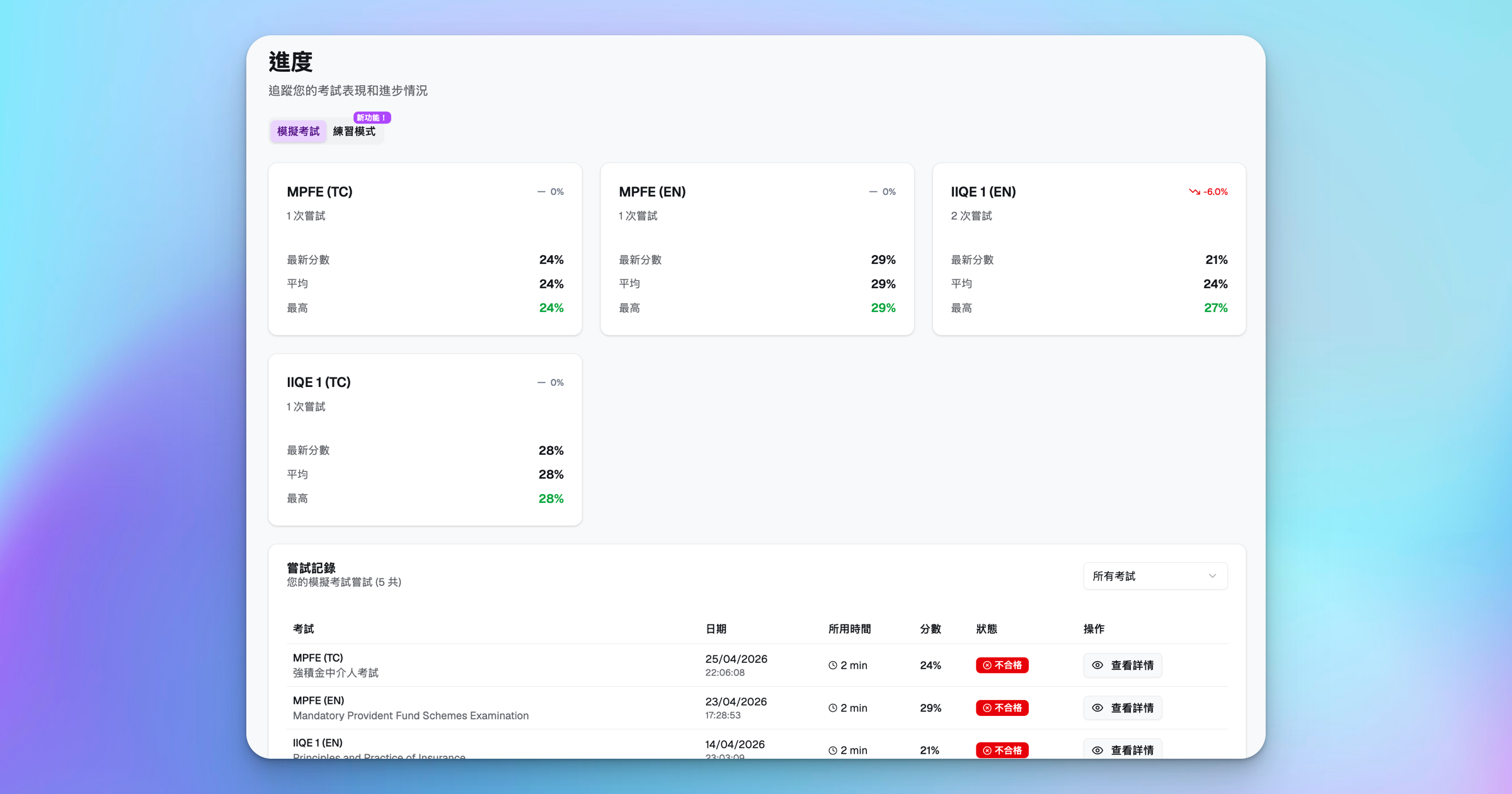The width and height of the screenshot is (1512, 794).
Task: Click the 2 次嘗試 label on IIQE 1 (EN) card
Action: click(x=971, y=216)
